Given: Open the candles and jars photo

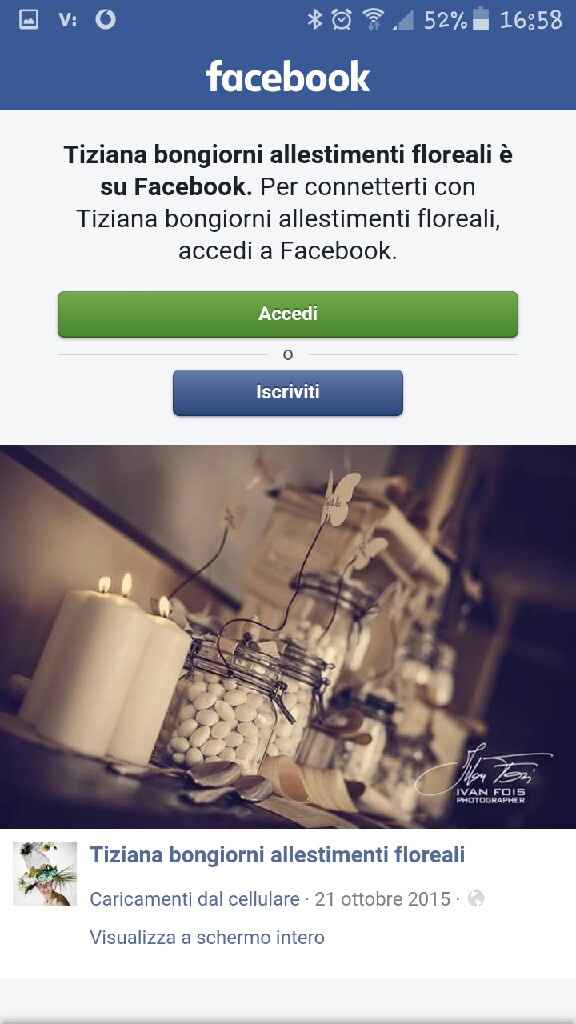Looking at the screenshot, I should pyautogui.click(x=288, y=637).
